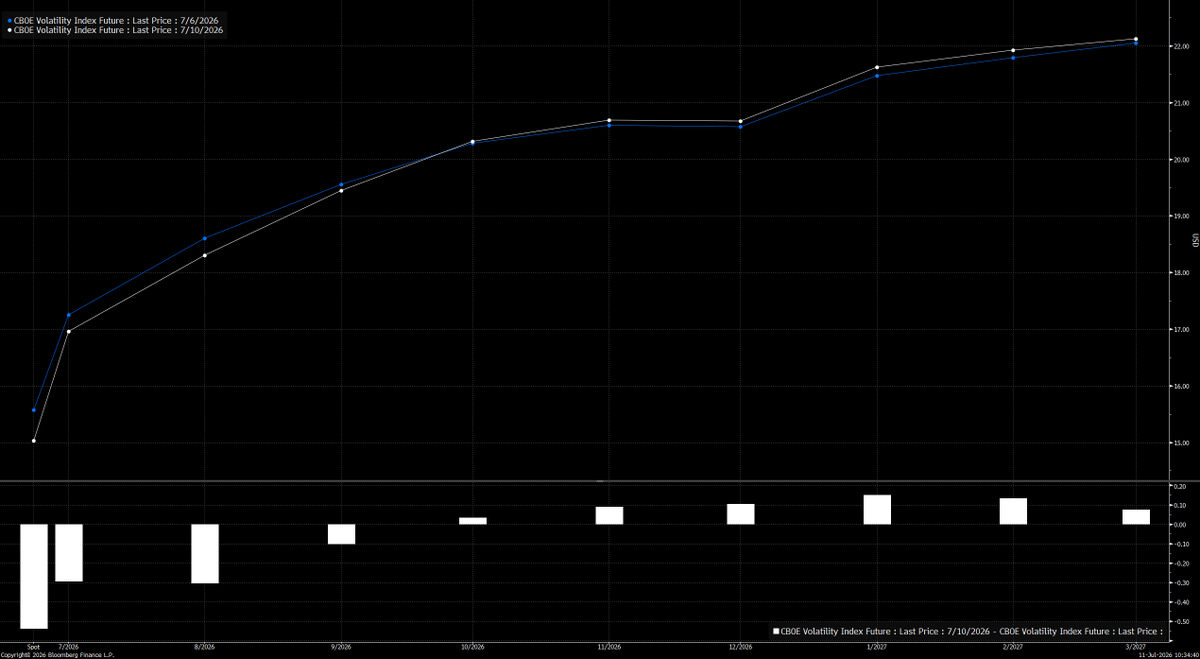Click the 7/2026 x-axis label
1200x659 pixels.
(x=69, y=647)
